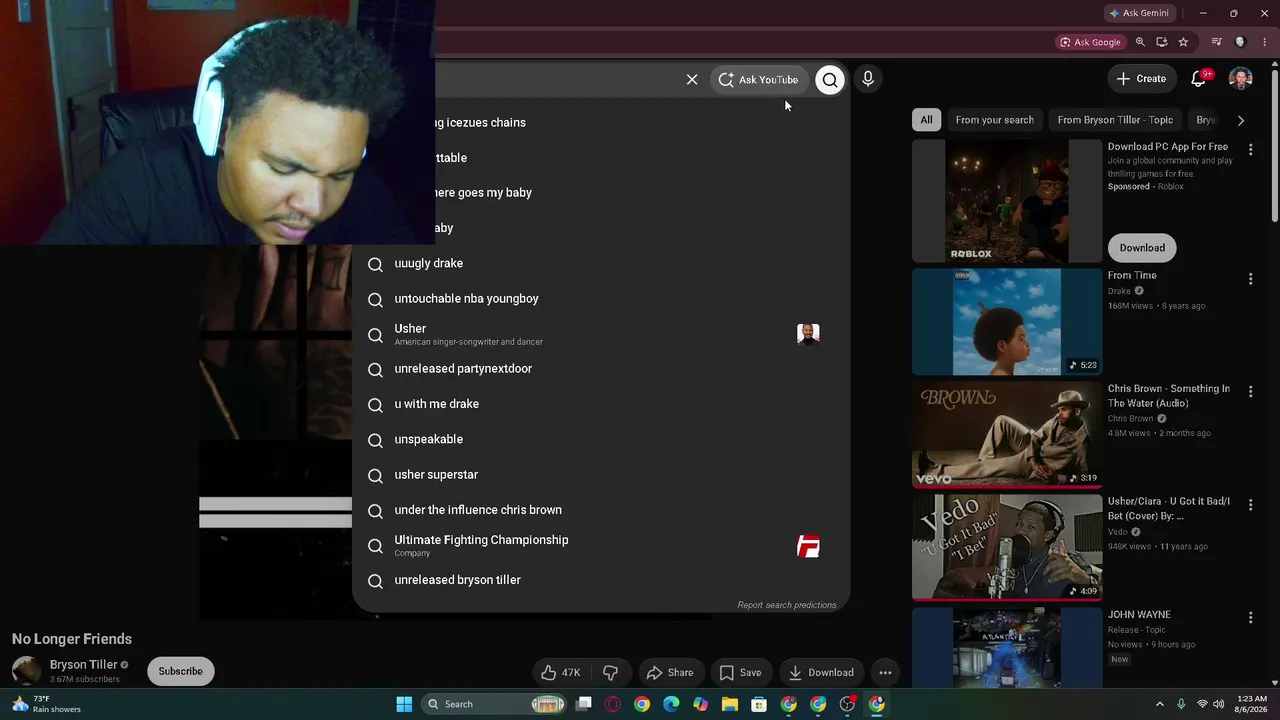Screen dimensions: 1280x720
Task: Like the video with 47K likes
Action: coord(560,672)
